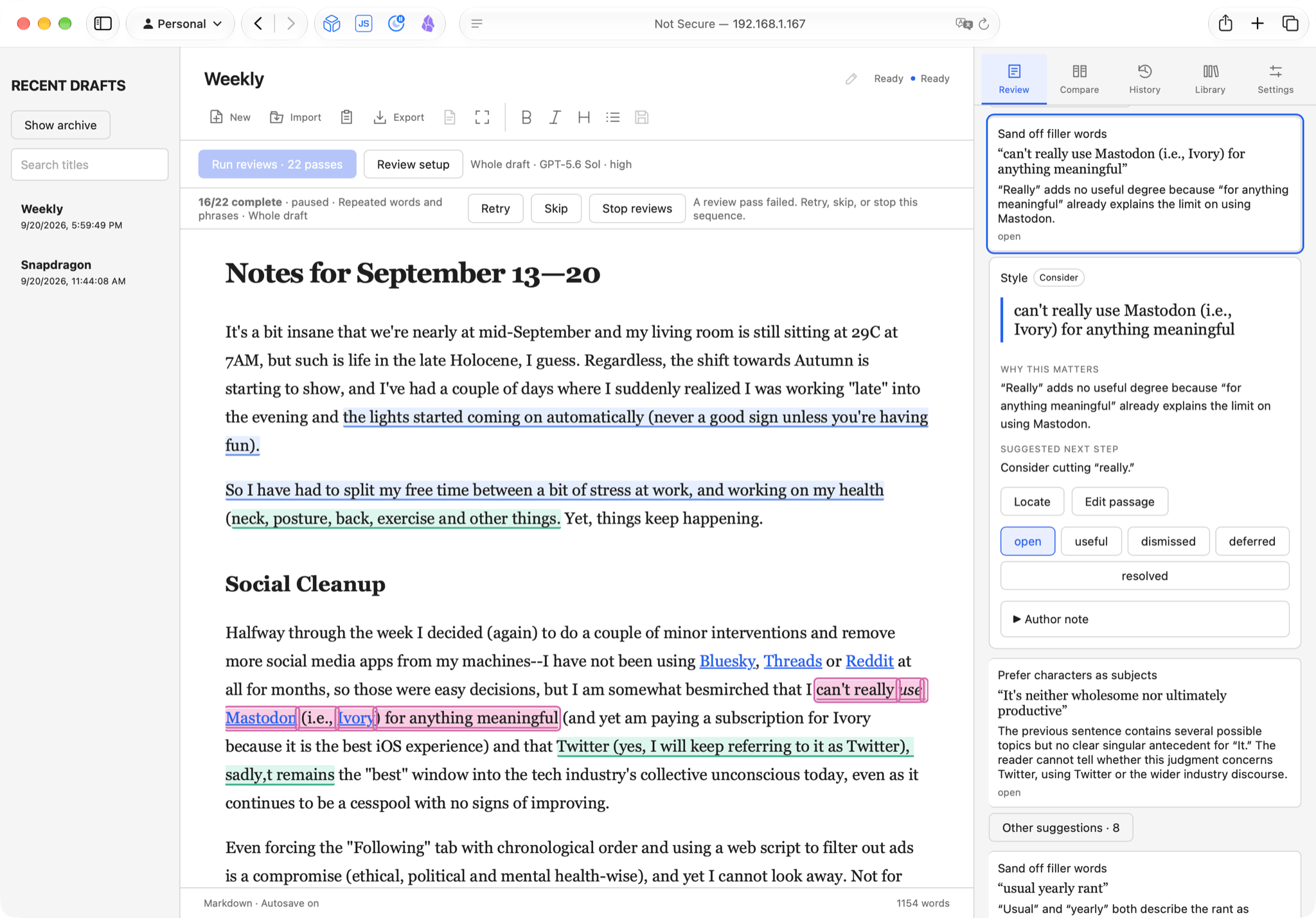Click the 'Markdown · Autosave on' status text
The image size is (1316, 918).
pos(261,903)
